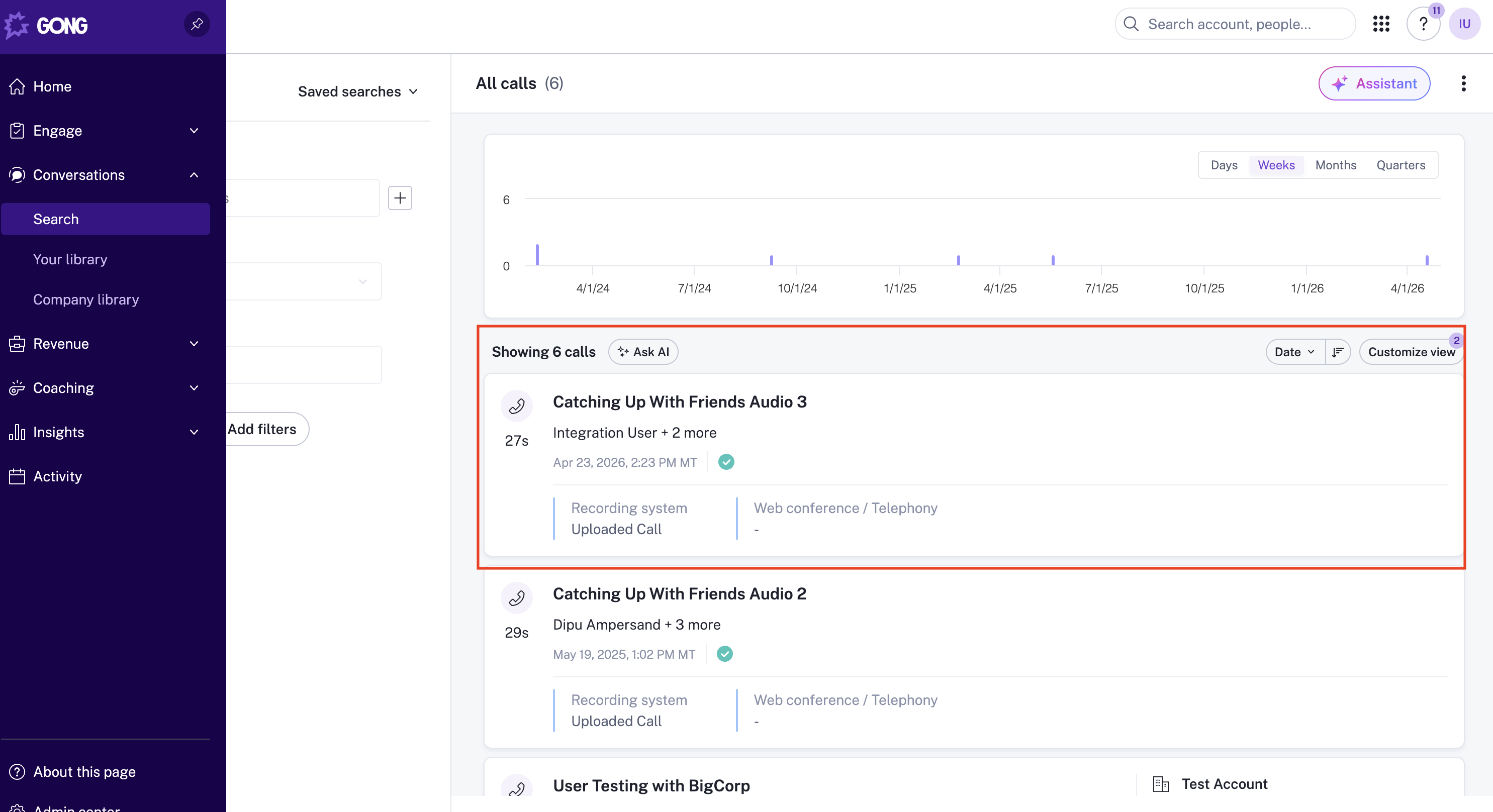Click the Ask AI button
The width and height of the screenshot is (1493, 812).
643,352
